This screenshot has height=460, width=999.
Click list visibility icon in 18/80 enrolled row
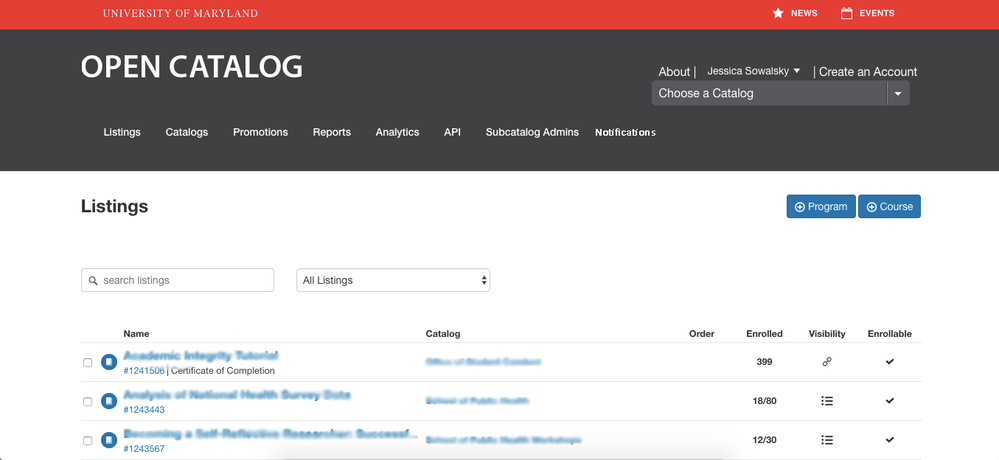pos(827,401)
